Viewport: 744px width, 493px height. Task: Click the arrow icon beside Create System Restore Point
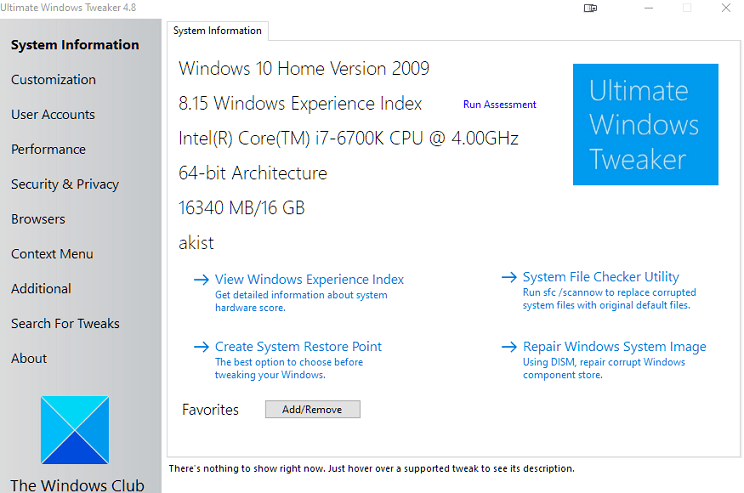pyautogui.click(x=201, y=347)
